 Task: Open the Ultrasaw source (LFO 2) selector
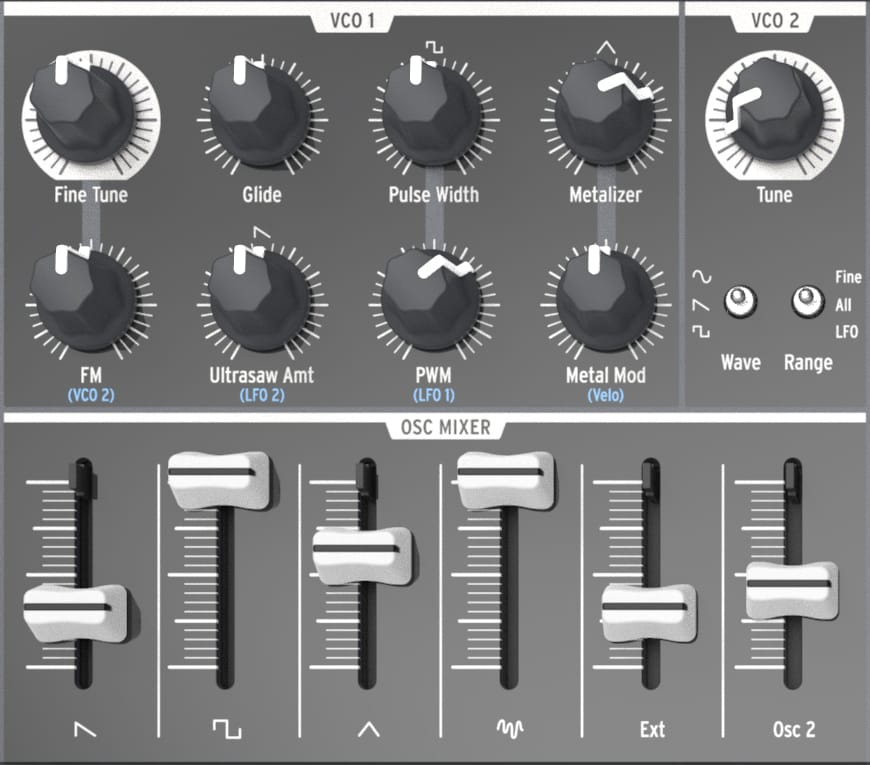pos(262,396)
